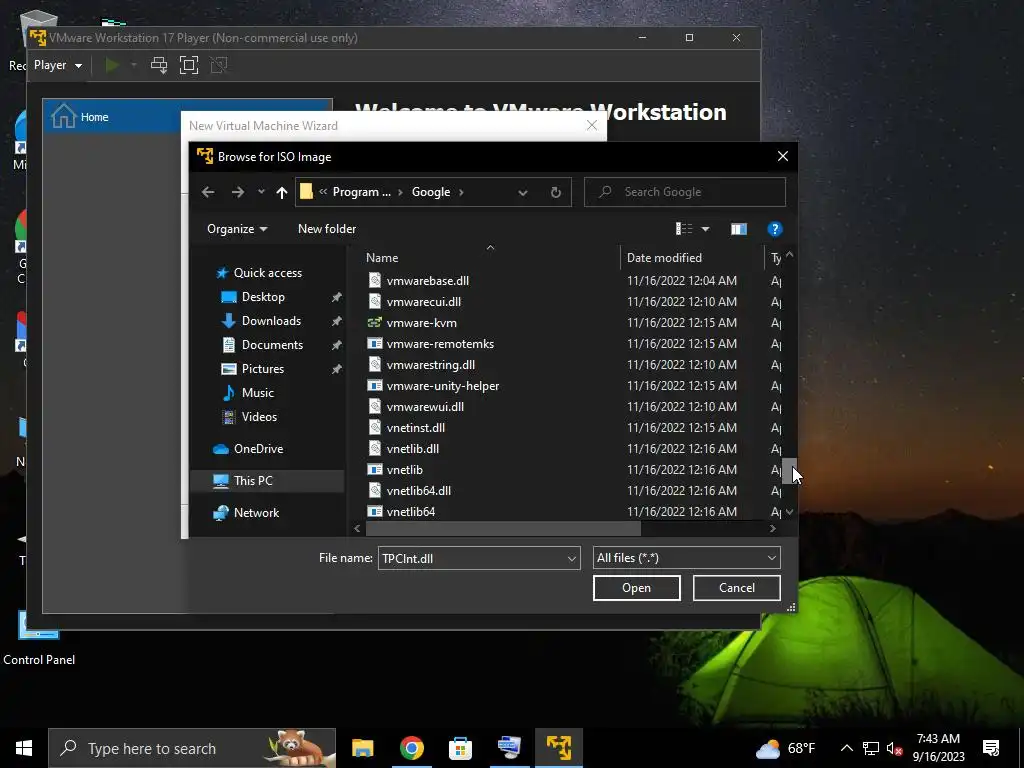Select This PC in navigation pane
This screenshot has width=1024, height=768.
click(x=253, y=481)
